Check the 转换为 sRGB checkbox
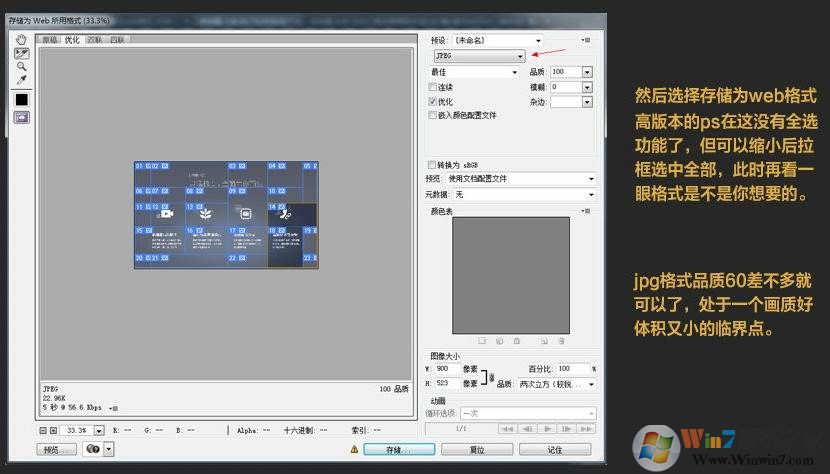This screenshot has height=474, width=830. point(432,164)
